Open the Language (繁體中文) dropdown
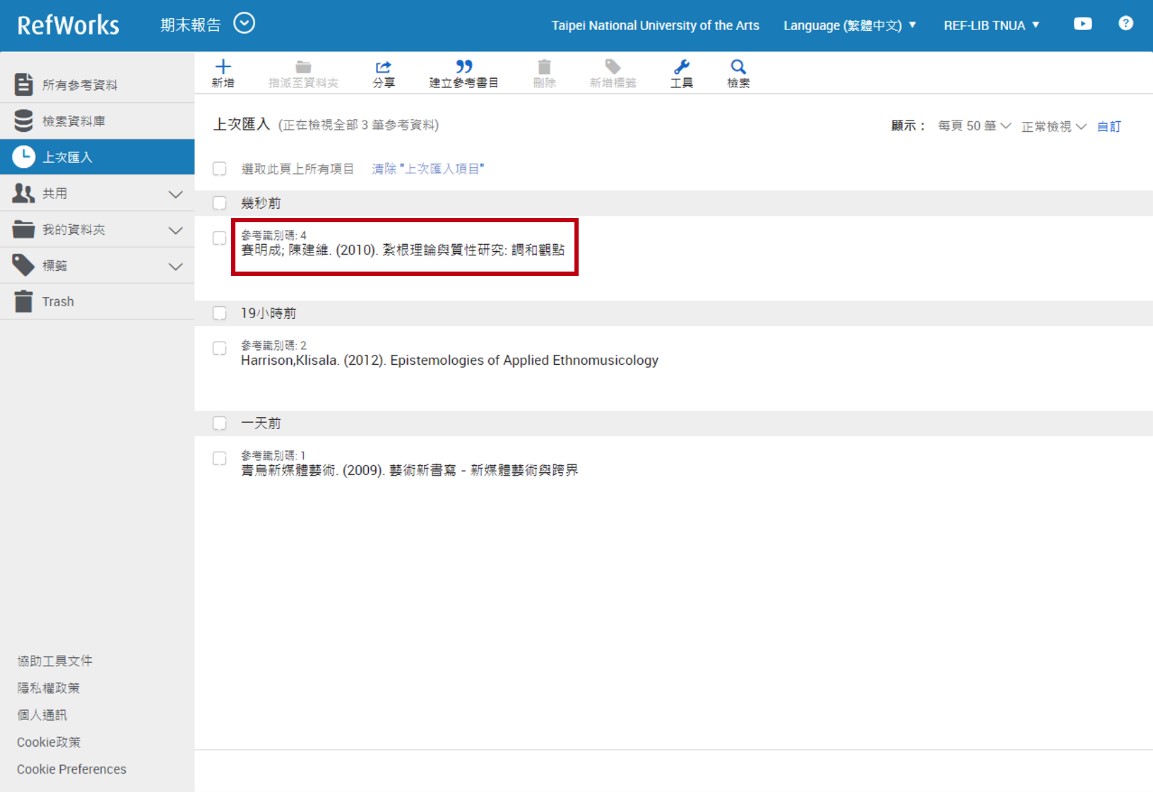This screenshot has height=793, width=1153. pos(849,25)
